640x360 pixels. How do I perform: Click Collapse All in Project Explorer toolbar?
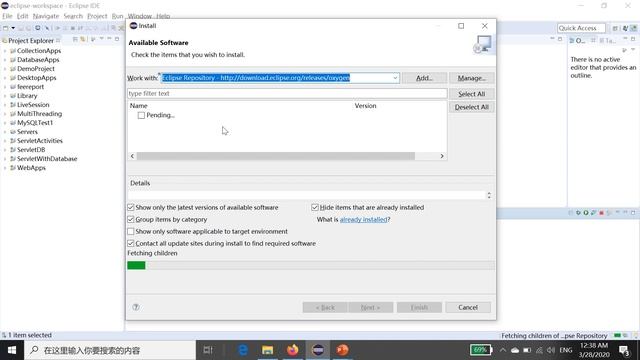point(75,39)
